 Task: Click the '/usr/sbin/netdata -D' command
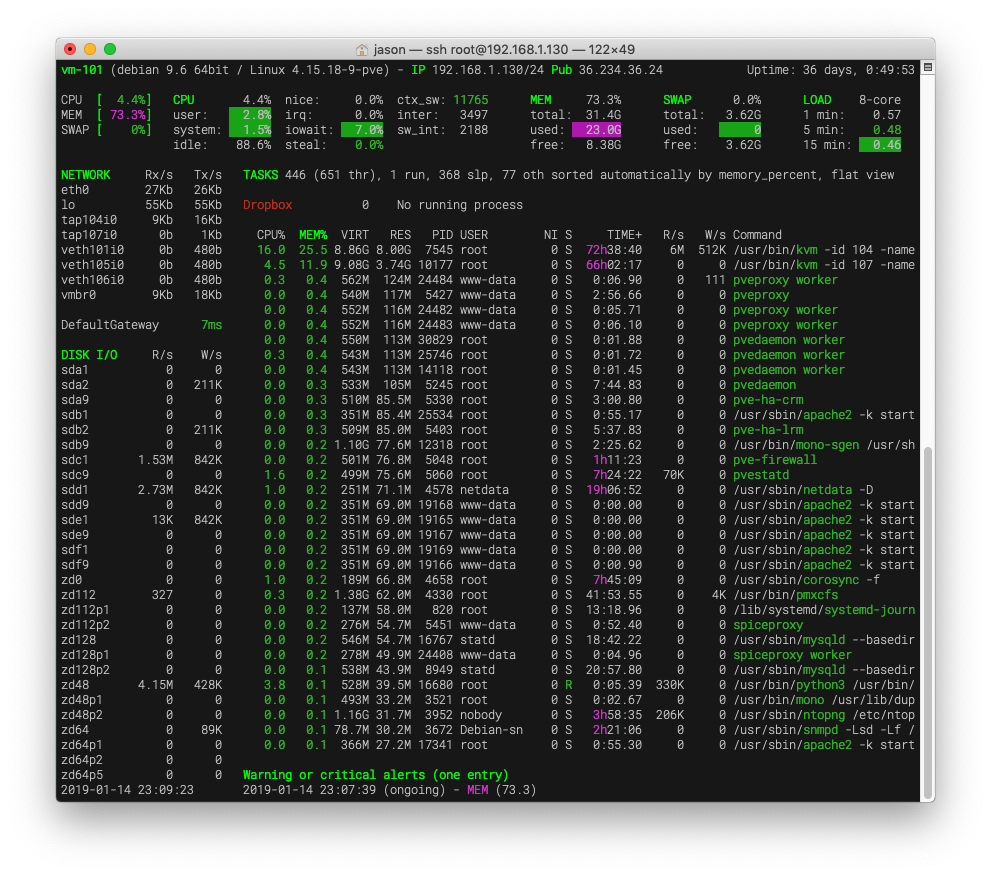point(803,490)
